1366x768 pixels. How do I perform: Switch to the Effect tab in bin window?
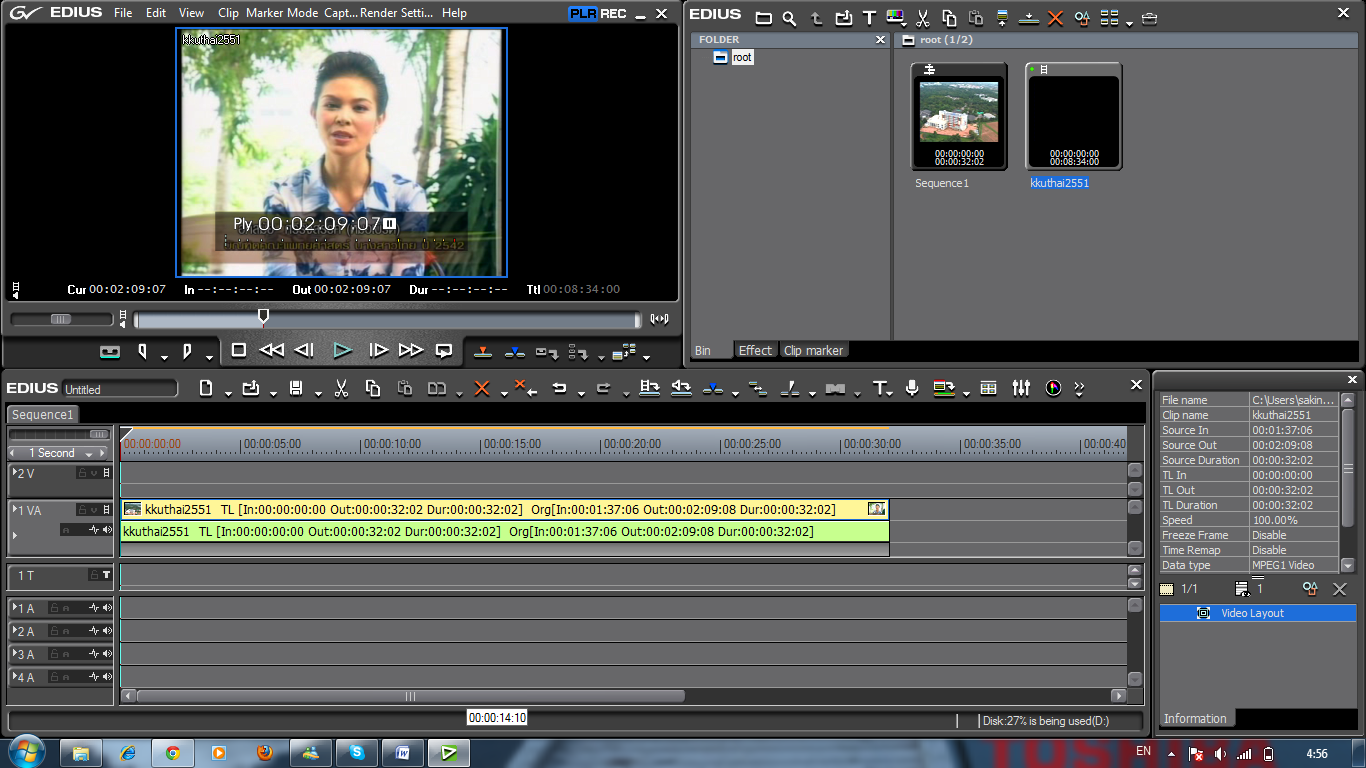755,350
